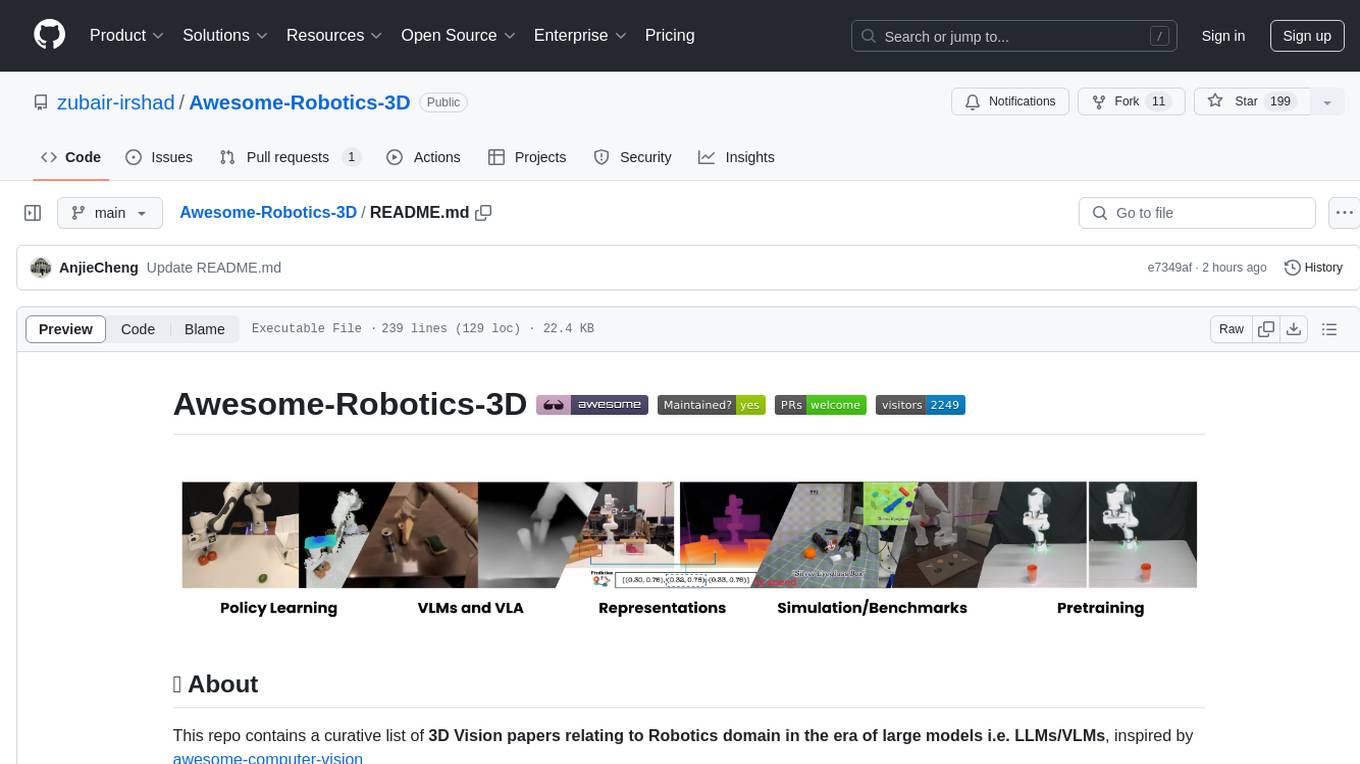
Task: Go to Awesome-Robotics-3D breadcrumb root
Action: (x=268, y=212)
